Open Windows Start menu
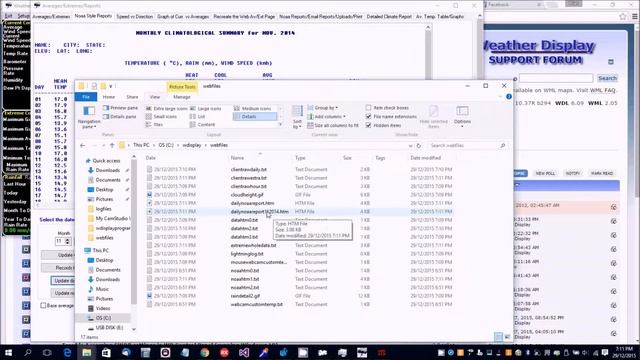640x360 pixels. (x=8, y=352)
